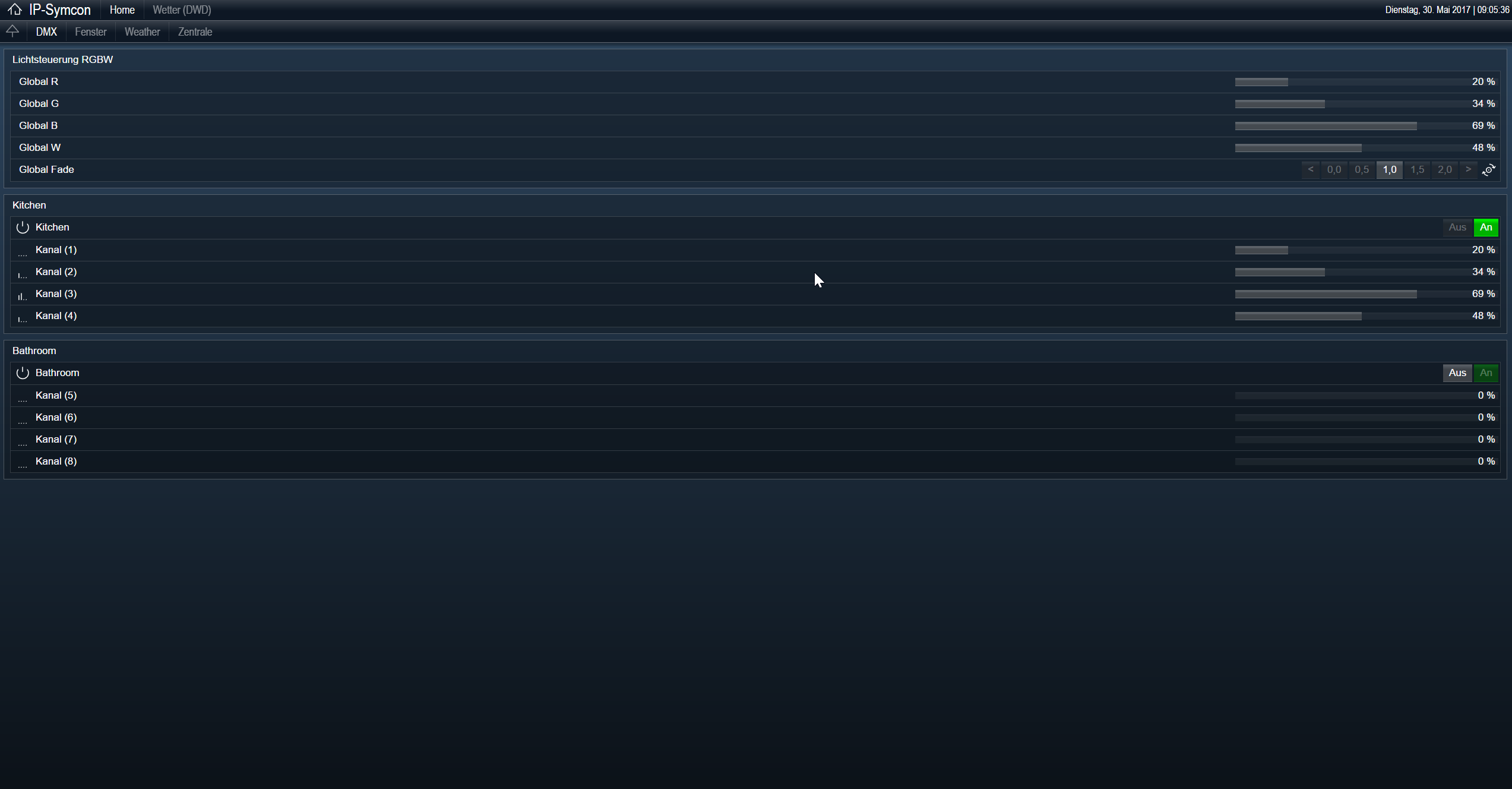Switch to the Wetter (DWD) menu item
The width and height of the screenshot is (1512, 789).
click(x=182, y=10)
